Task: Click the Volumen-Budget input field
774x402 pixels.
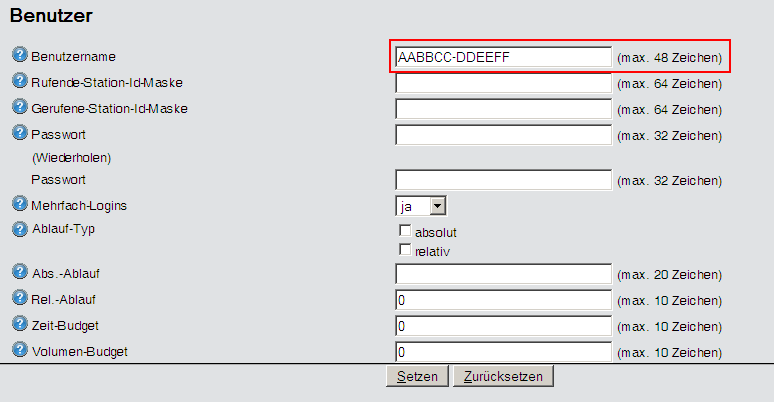Action: click(503, 352)
